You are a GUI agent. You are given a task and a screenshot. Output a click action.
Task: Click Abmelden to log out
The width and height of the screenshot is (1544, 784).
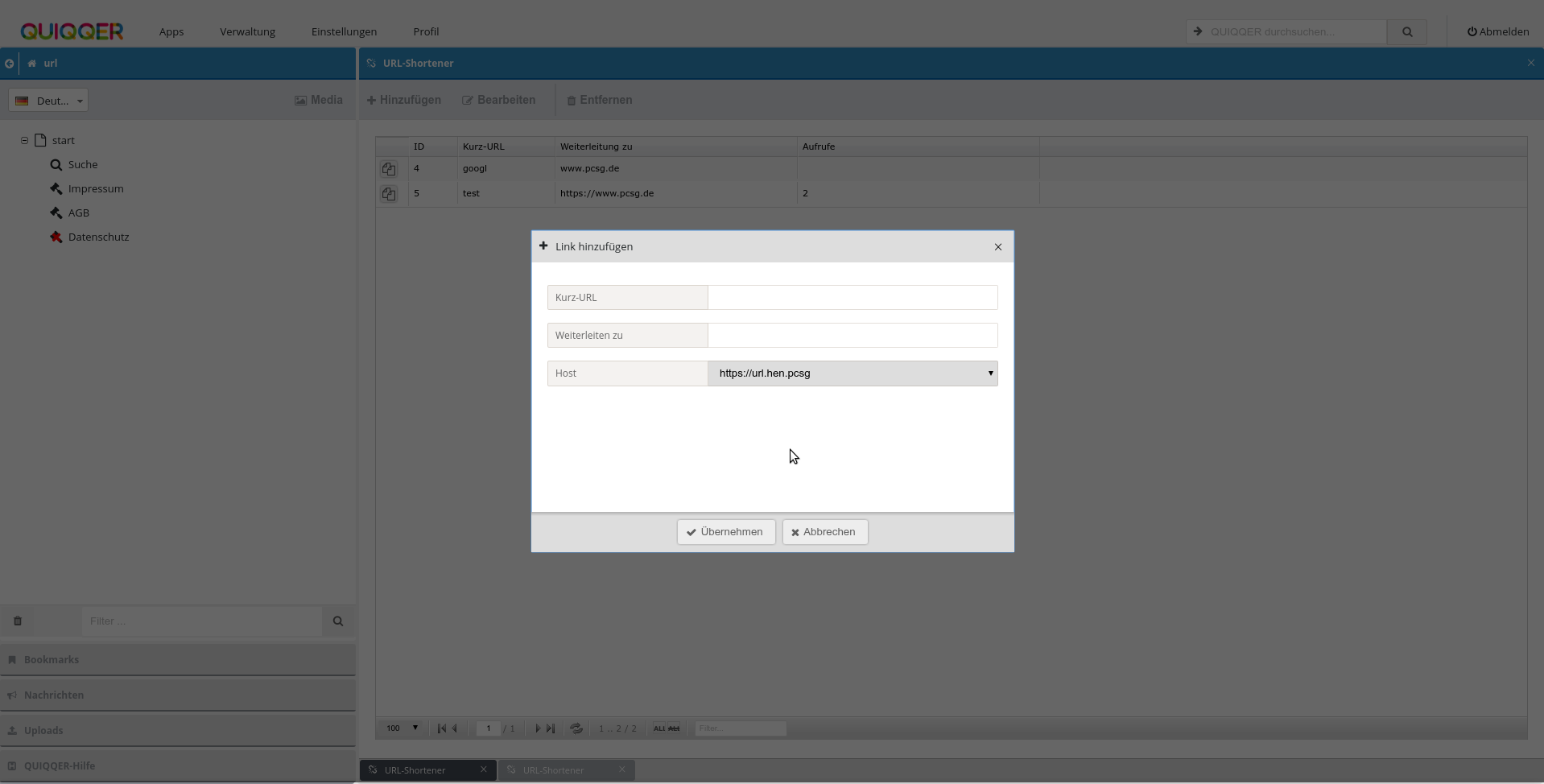coord(1497,32)
